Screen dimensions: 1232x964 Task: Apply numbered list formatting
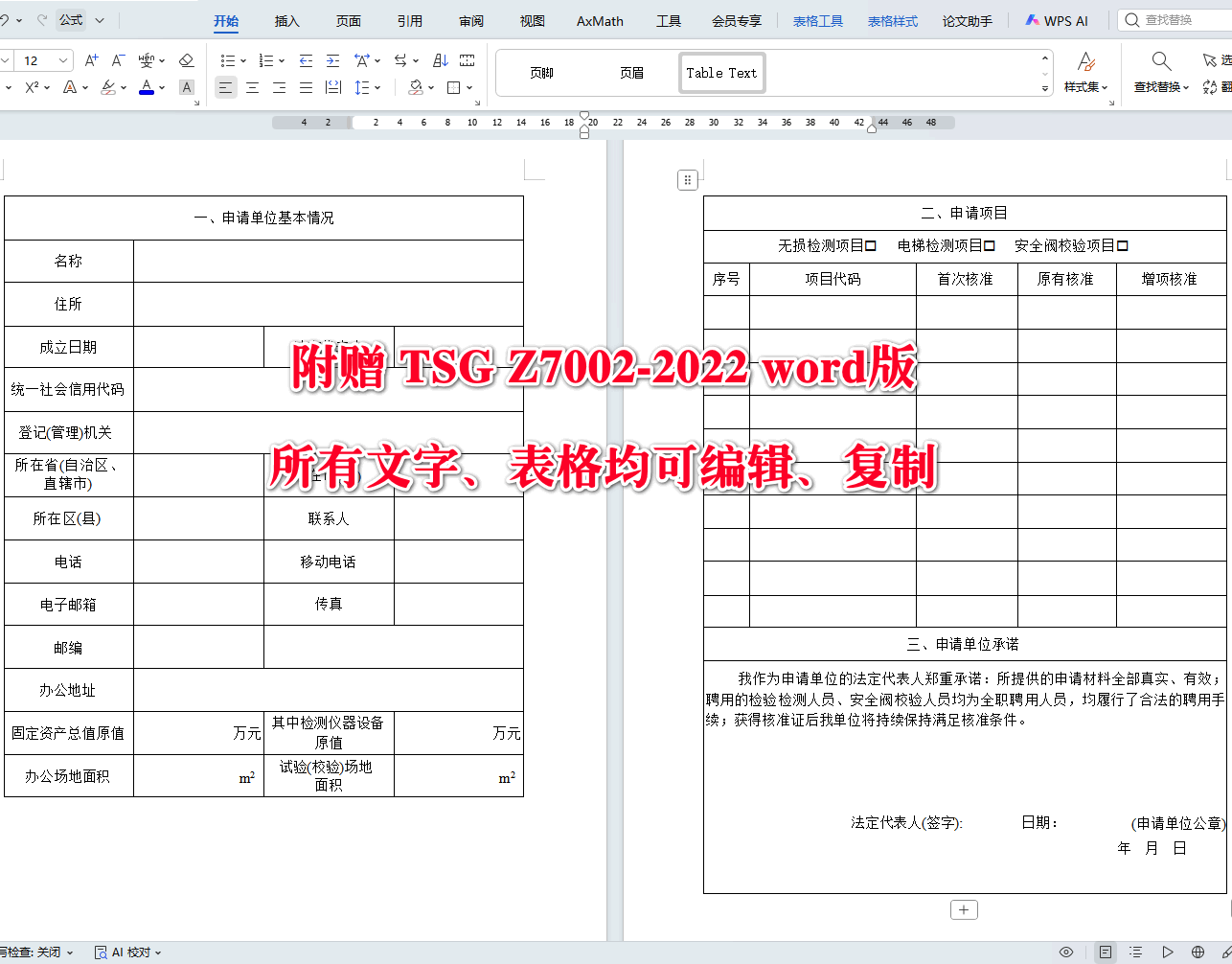pyautogui.click(x=266, y=60)
